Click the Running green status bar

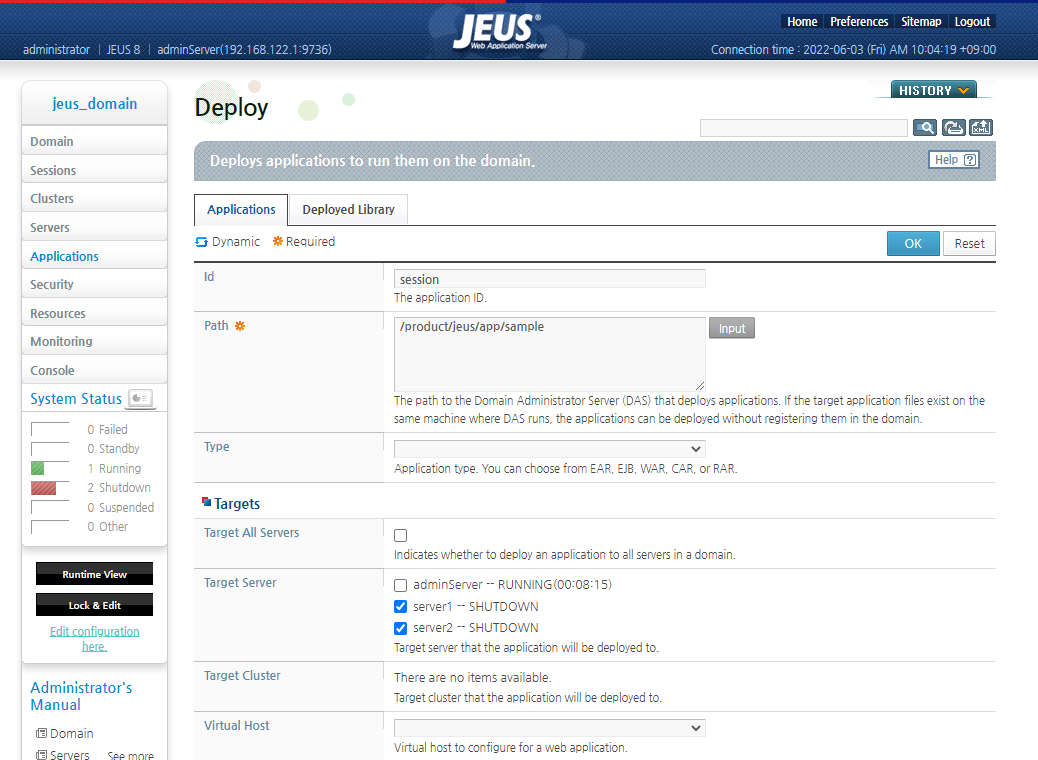pyautogui.click(x=38, y=469)
